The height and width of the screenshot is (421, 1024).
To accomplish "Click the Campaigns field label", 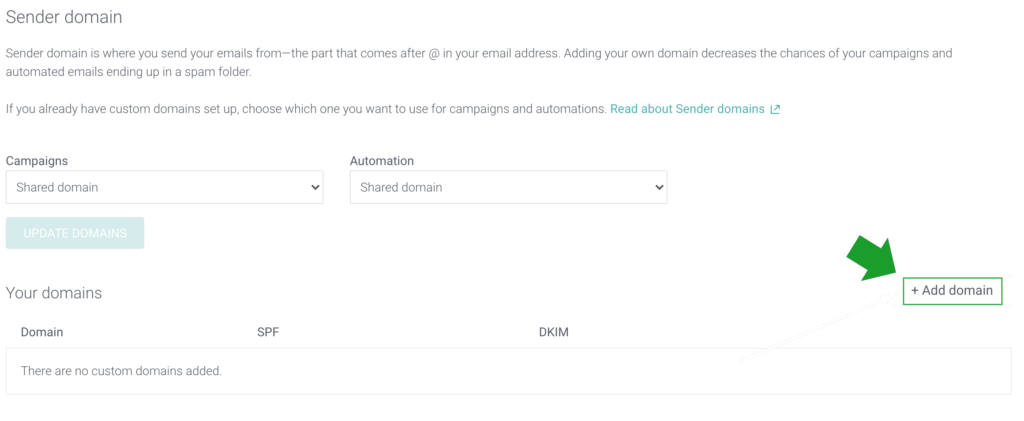I will click(x=37, y=161).
